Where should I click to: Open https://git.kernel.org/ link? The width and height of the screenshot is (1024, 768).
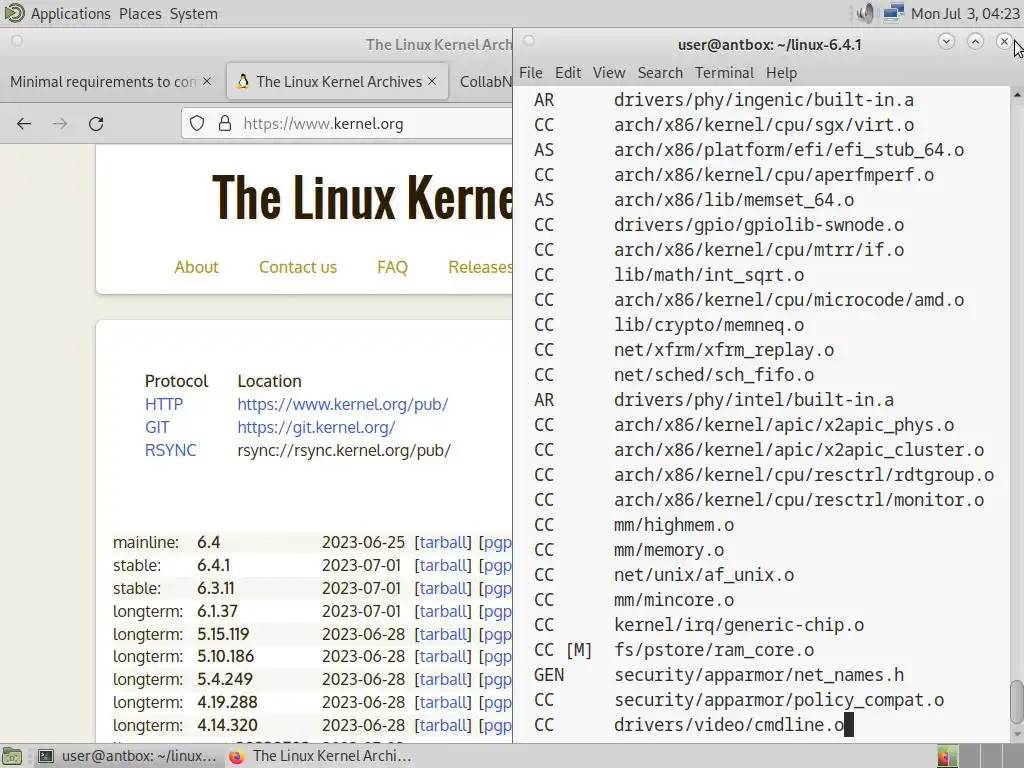click(316, 427)
